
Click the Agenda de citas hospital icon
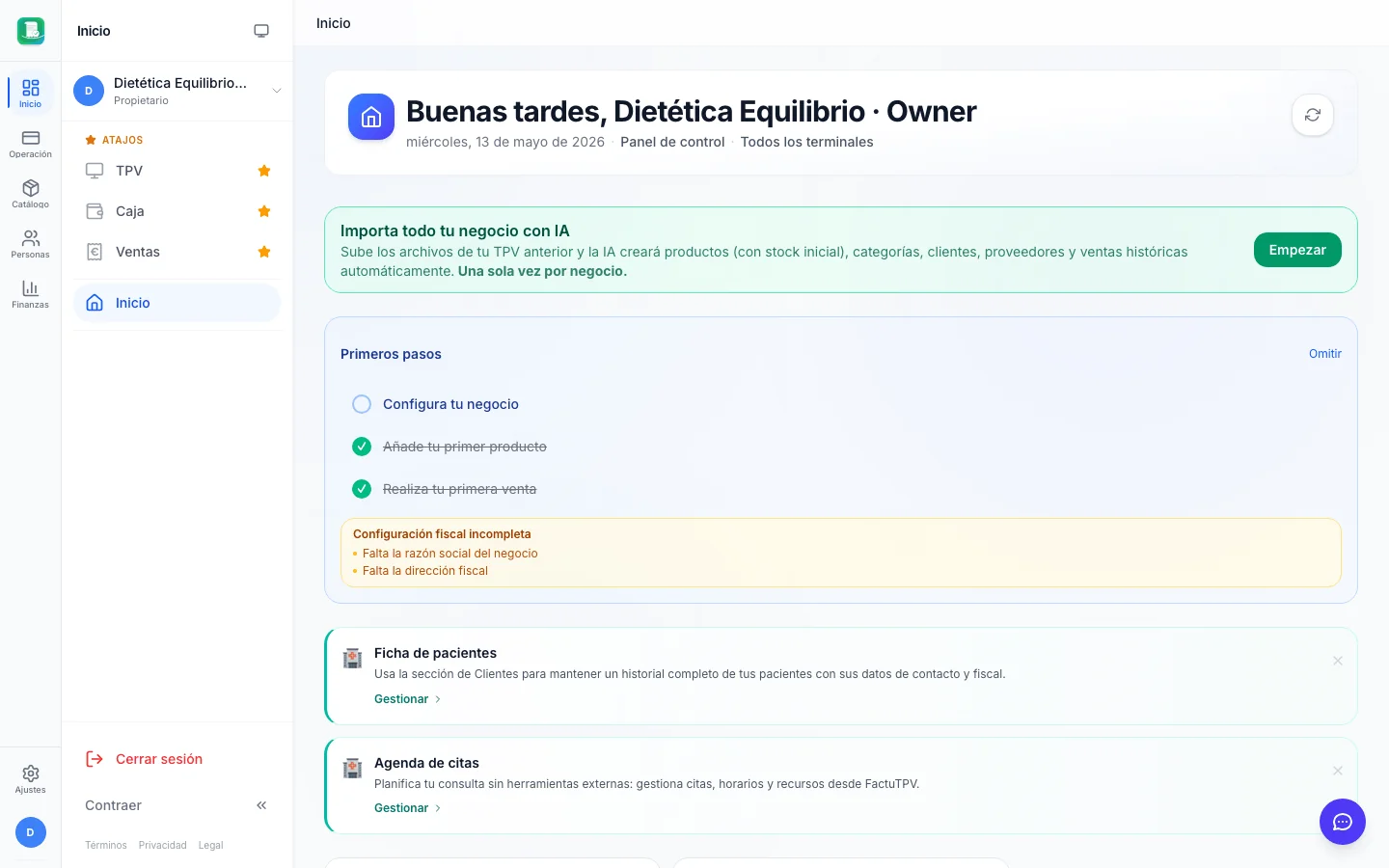point(353,769)
